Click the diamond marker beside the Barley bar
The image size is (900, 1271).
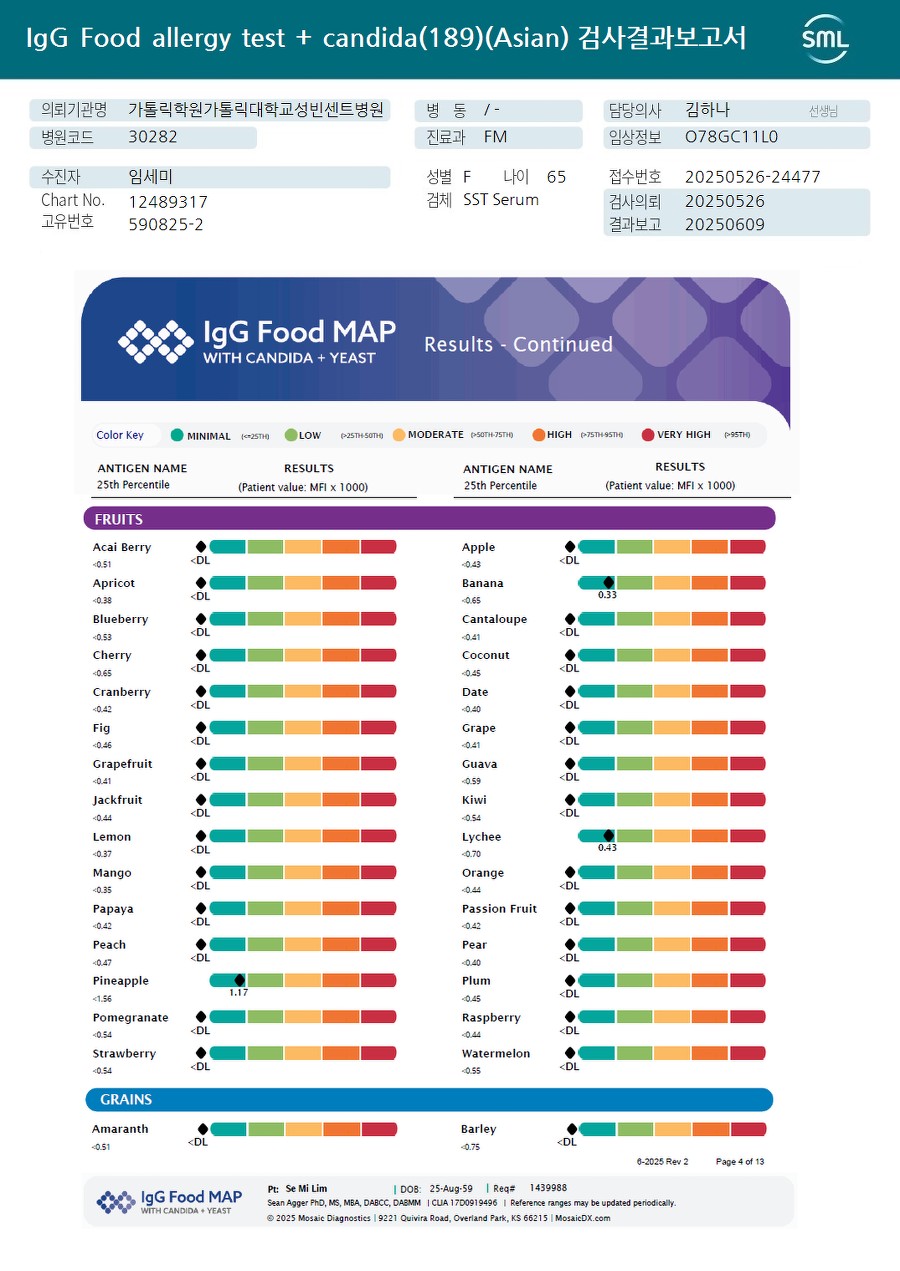pyautogui.click(x=572, y=1129)
